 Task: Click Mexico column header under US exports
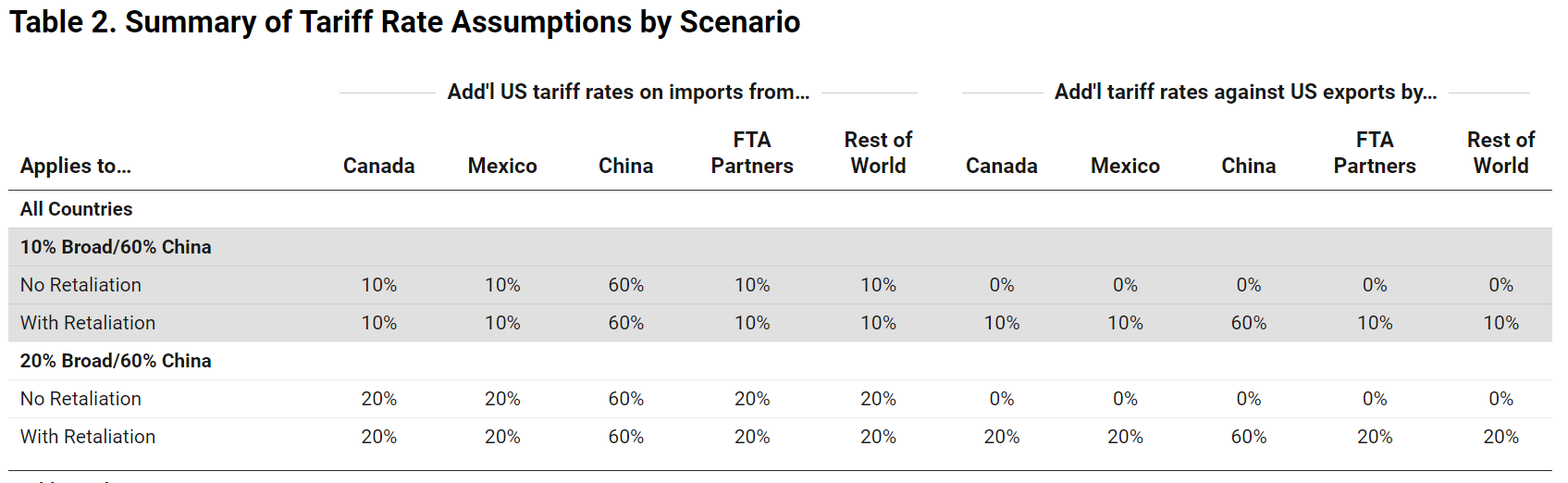click(1125, 166)
